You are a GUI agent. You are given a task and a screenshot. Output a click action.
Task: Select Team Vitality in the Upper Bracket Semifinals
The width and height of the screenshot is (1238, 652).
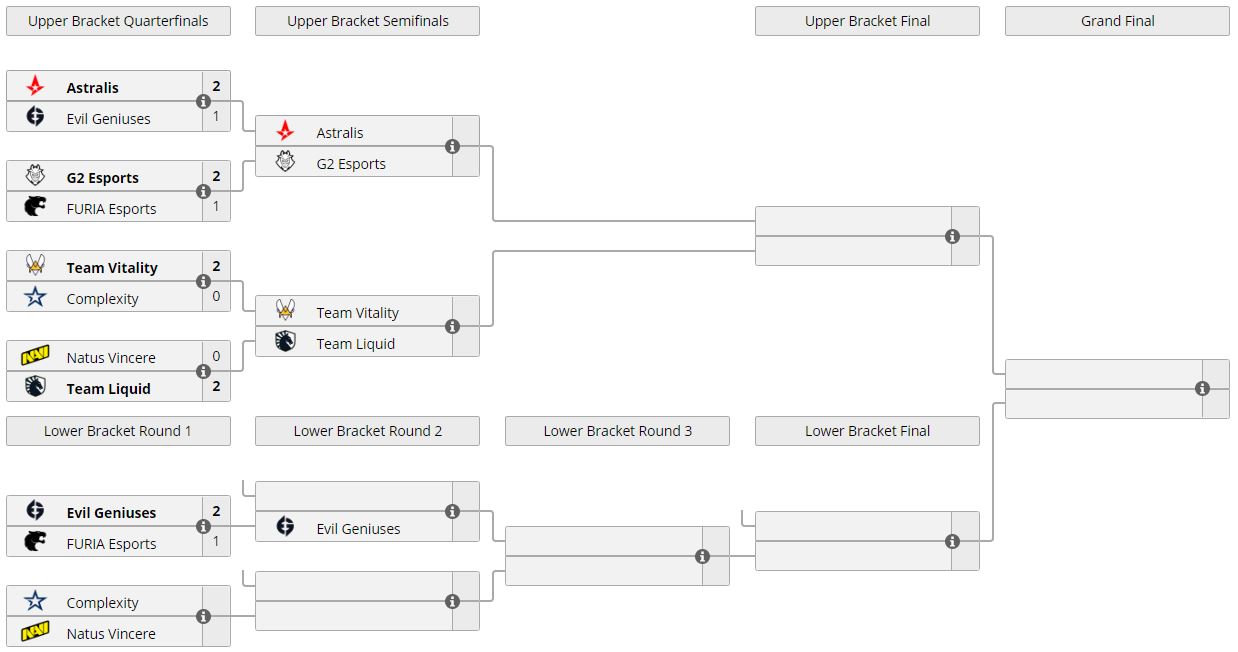point(357,313)
